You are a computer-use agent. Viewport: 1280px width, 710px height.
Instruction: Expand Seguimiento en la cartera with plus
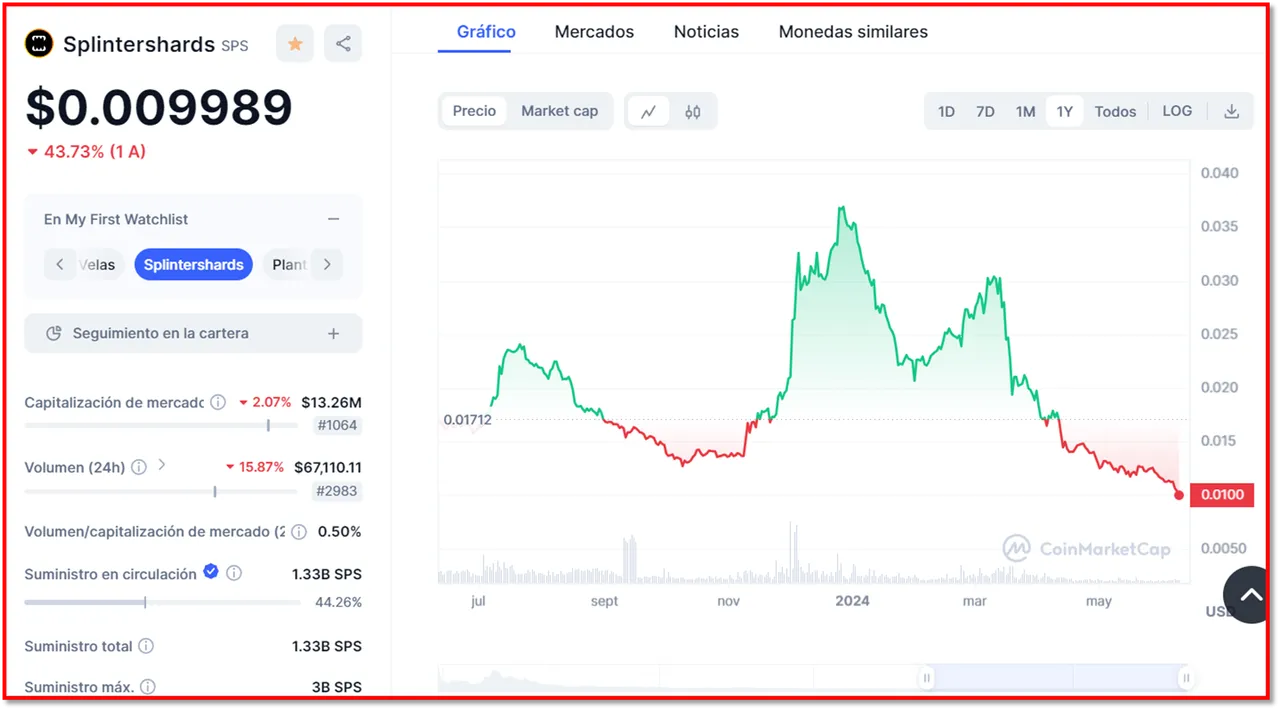(334, 334)
